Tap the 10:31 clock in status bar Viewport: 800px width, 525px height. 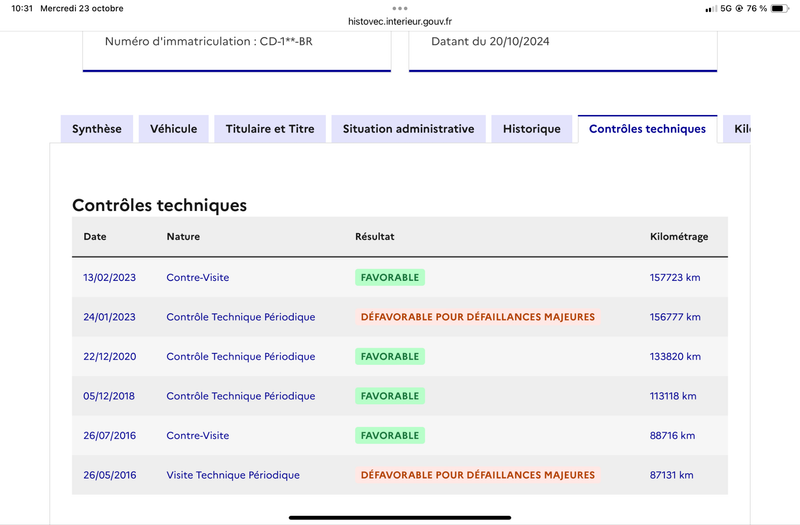click(22, 8)
